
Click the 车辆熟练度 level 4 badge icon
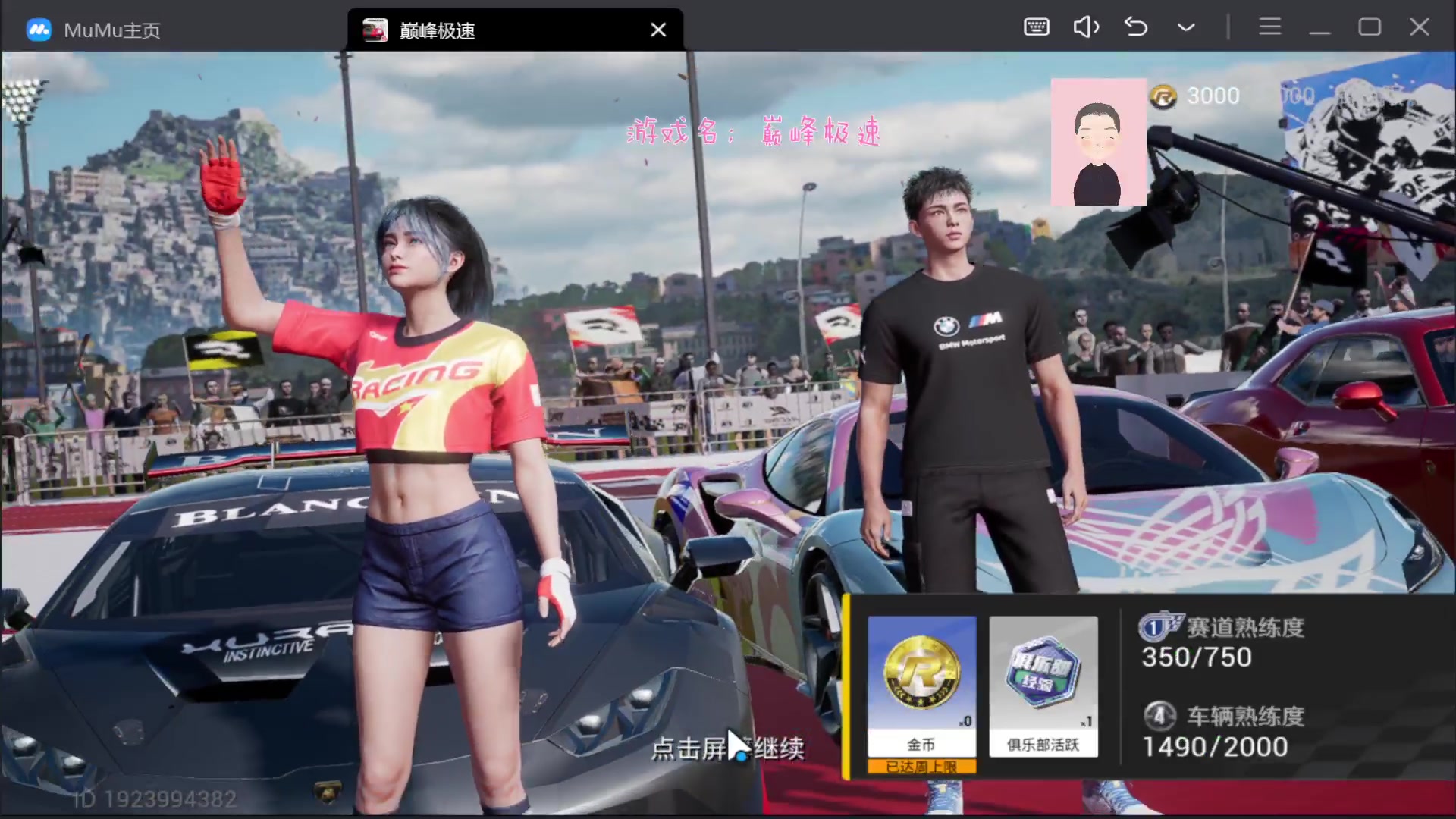(1159, 715)
